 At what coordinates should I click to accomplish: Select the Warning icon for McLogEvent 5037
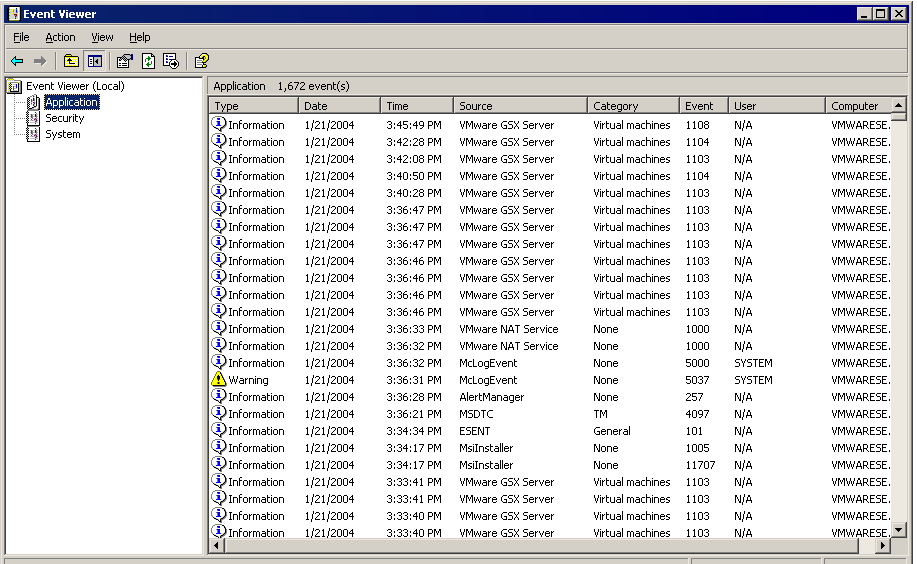[x=219, y=380]
